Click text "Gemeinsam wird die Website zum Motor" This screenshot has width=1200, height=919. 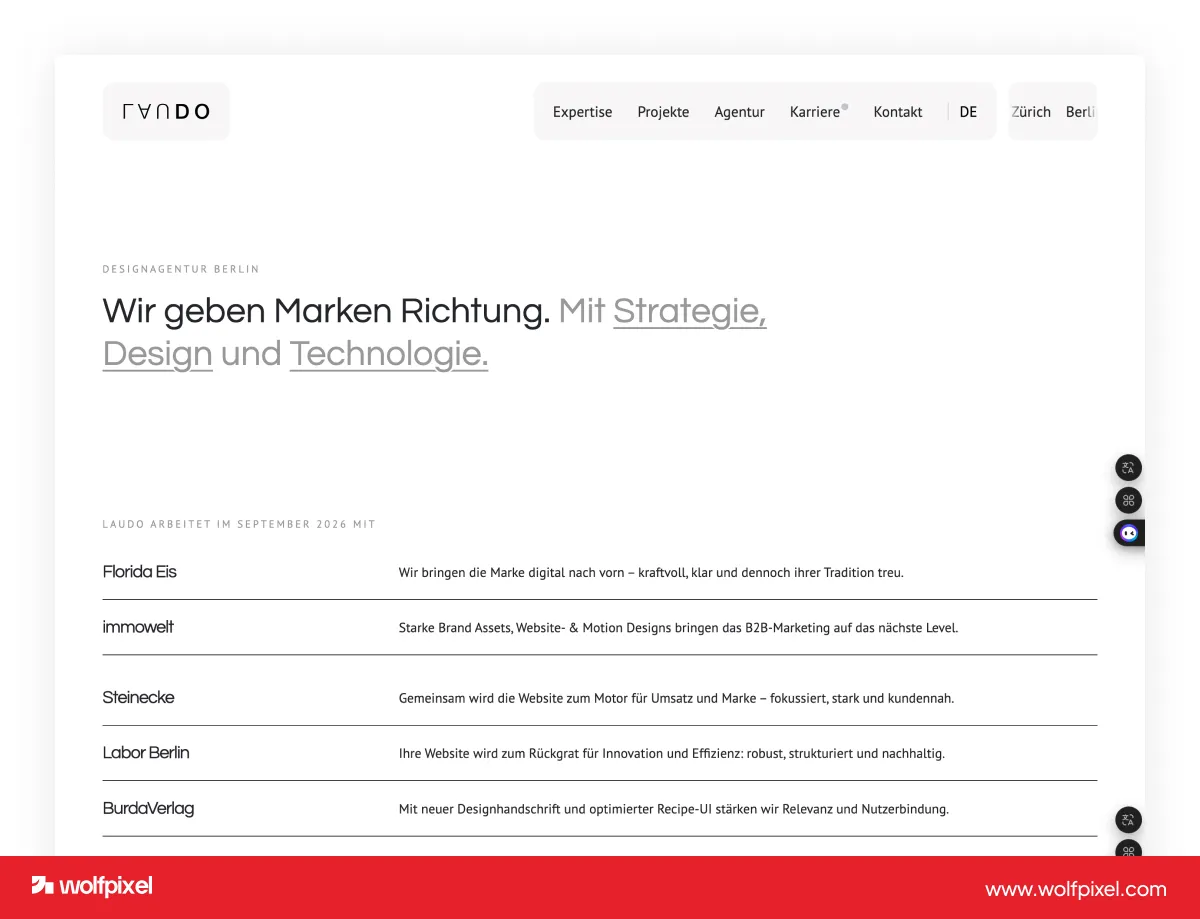click(514, 698)
